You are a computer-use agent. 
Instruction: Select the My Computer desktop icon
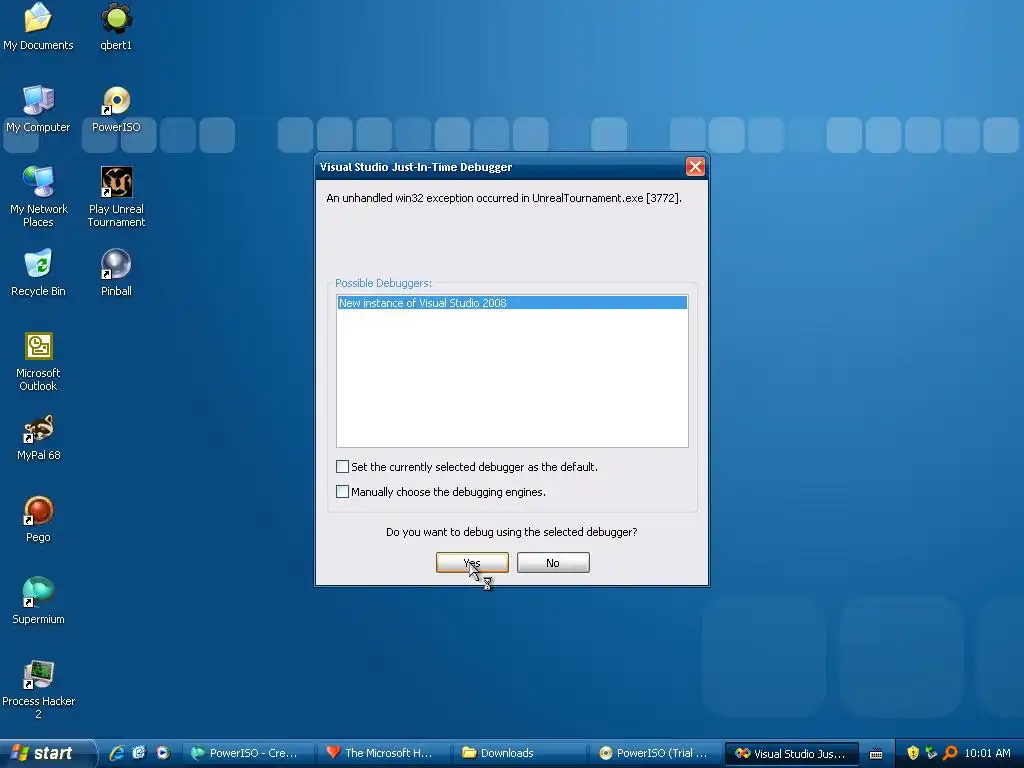point(38,108)
